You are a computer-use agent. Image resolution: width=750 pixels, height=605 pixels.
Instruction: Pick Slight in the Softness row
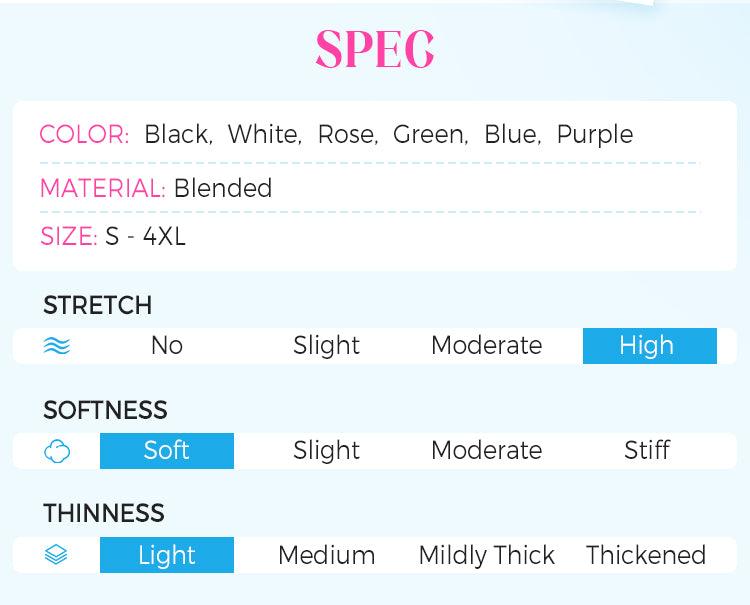326,451
